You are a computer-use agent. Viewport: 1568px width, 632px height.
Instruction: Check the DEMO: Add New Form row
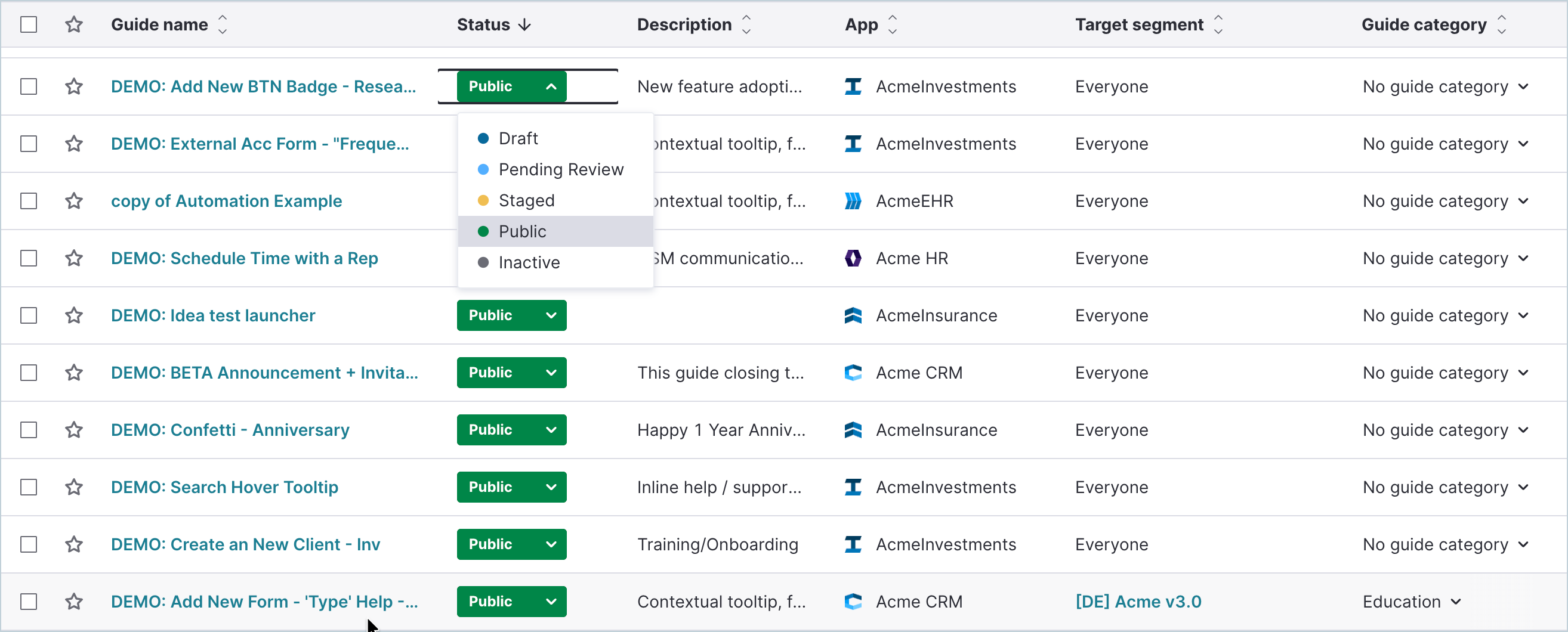click(29, 601)
